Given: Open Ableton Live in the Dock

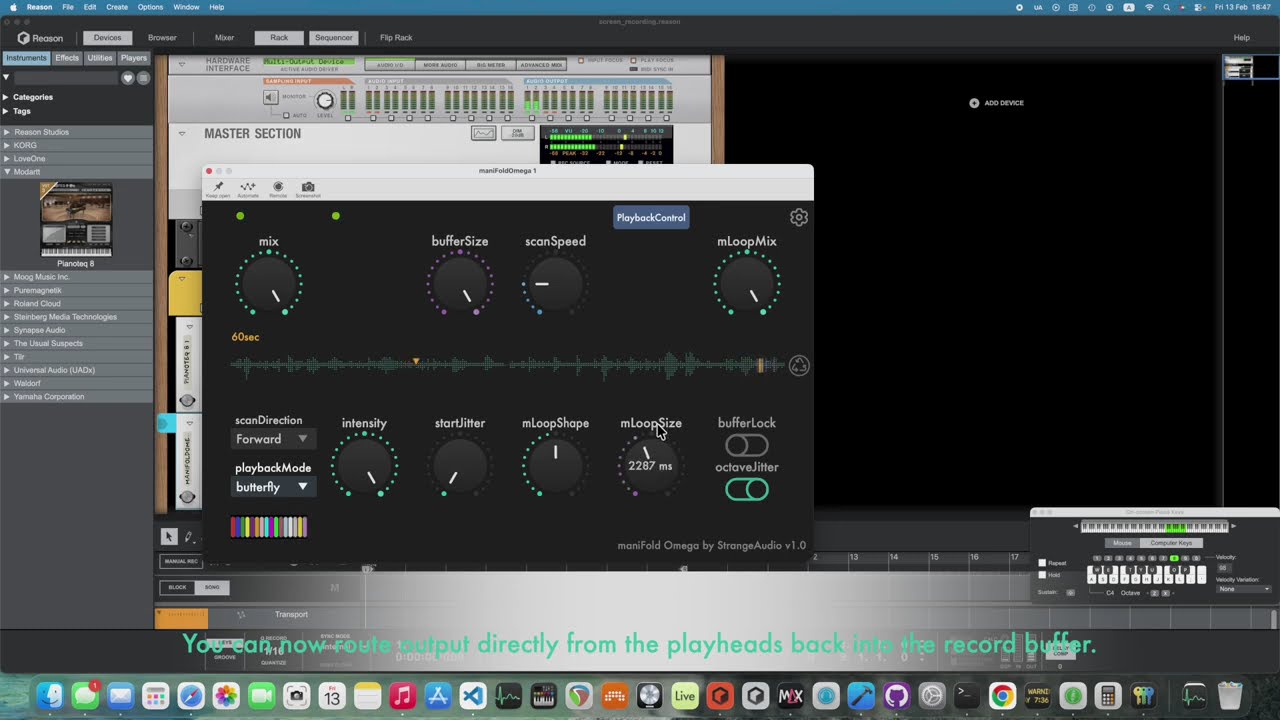Looking at the screenshot, I should point(685,696).
